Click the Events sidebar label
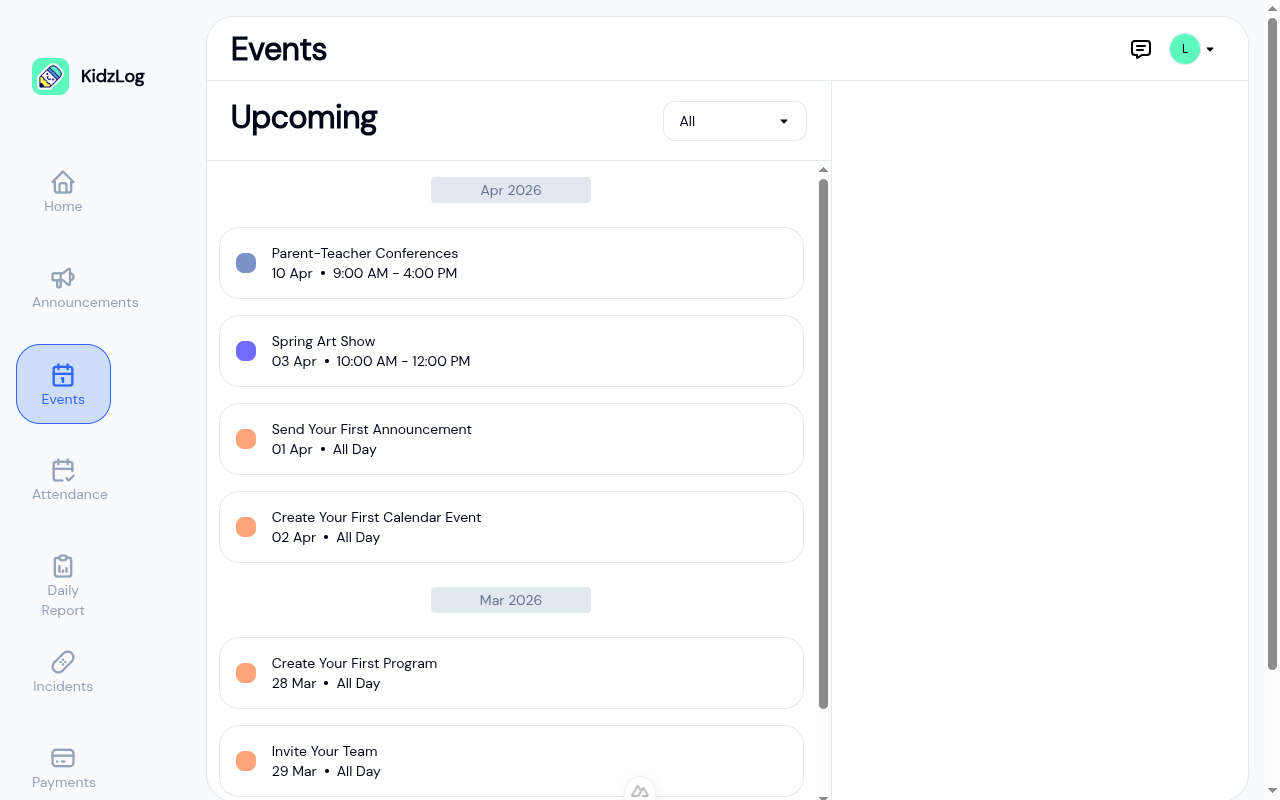The width and height of the screenshot is (1280, 800). [x=63, y=399]
